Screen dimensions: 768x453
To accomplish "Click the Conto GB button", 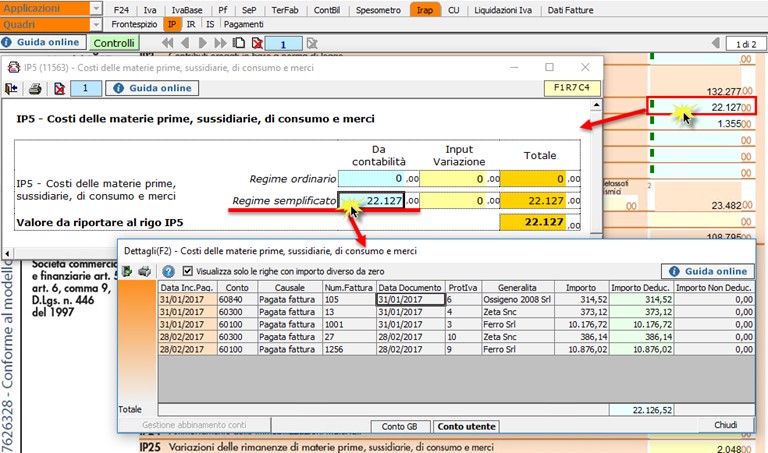I will [x=400, y=427].
